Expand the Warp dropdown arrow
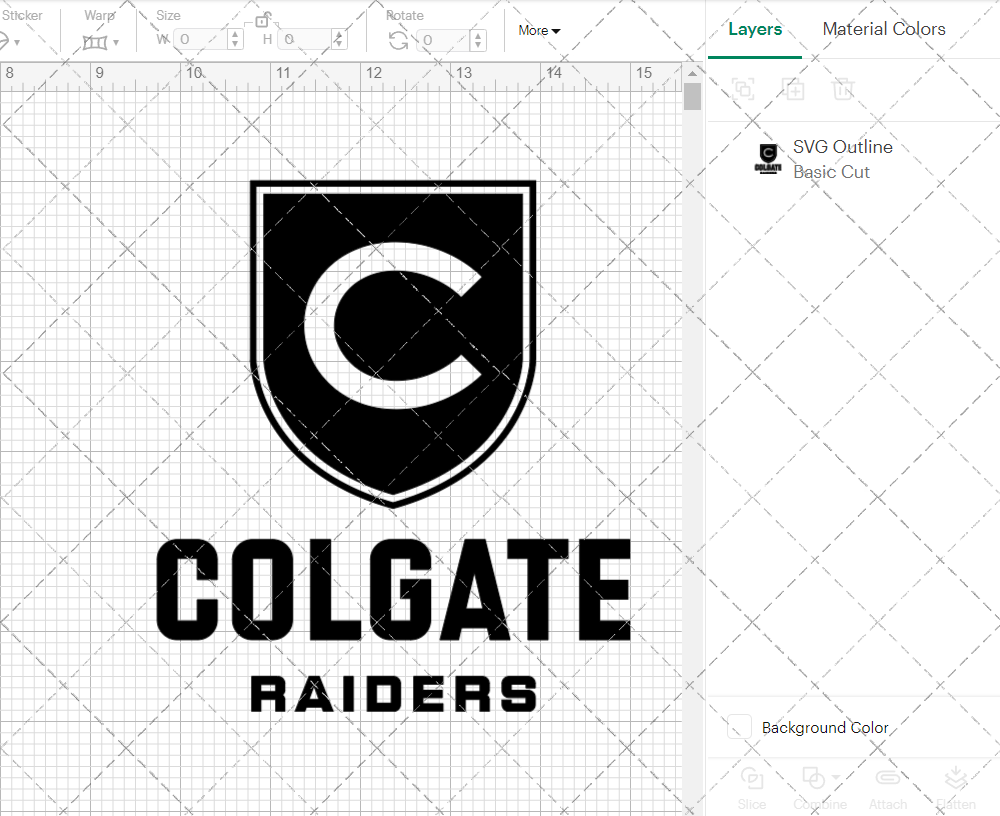 pos(116,43)
